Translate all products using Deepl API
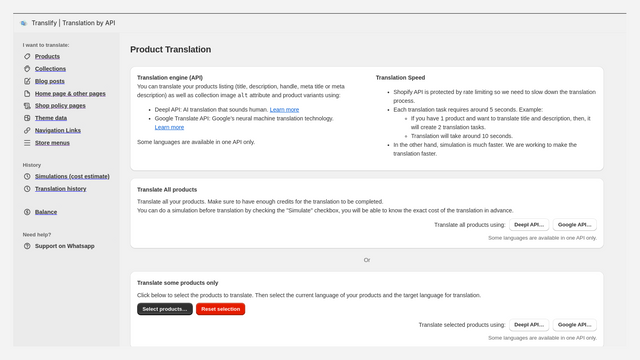Image resolution: width=640 pixels, height=360 pixels. coord(529,224)
